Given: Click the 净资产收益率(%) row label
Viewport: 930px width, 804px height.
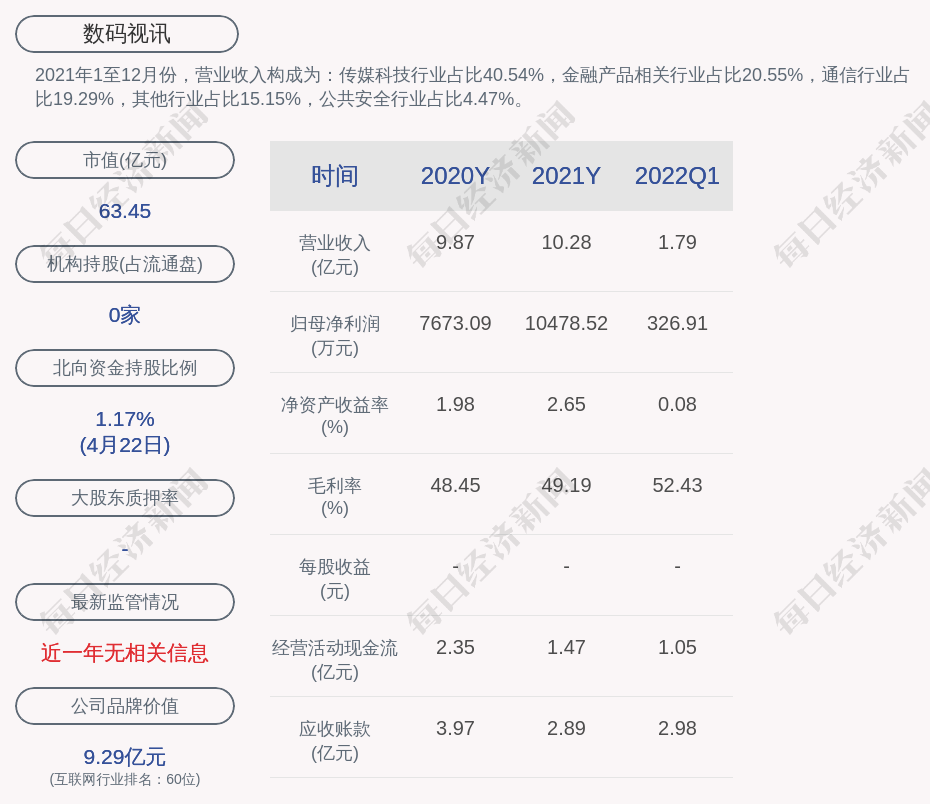Looking at the screenshot, I should coord(335,416).
